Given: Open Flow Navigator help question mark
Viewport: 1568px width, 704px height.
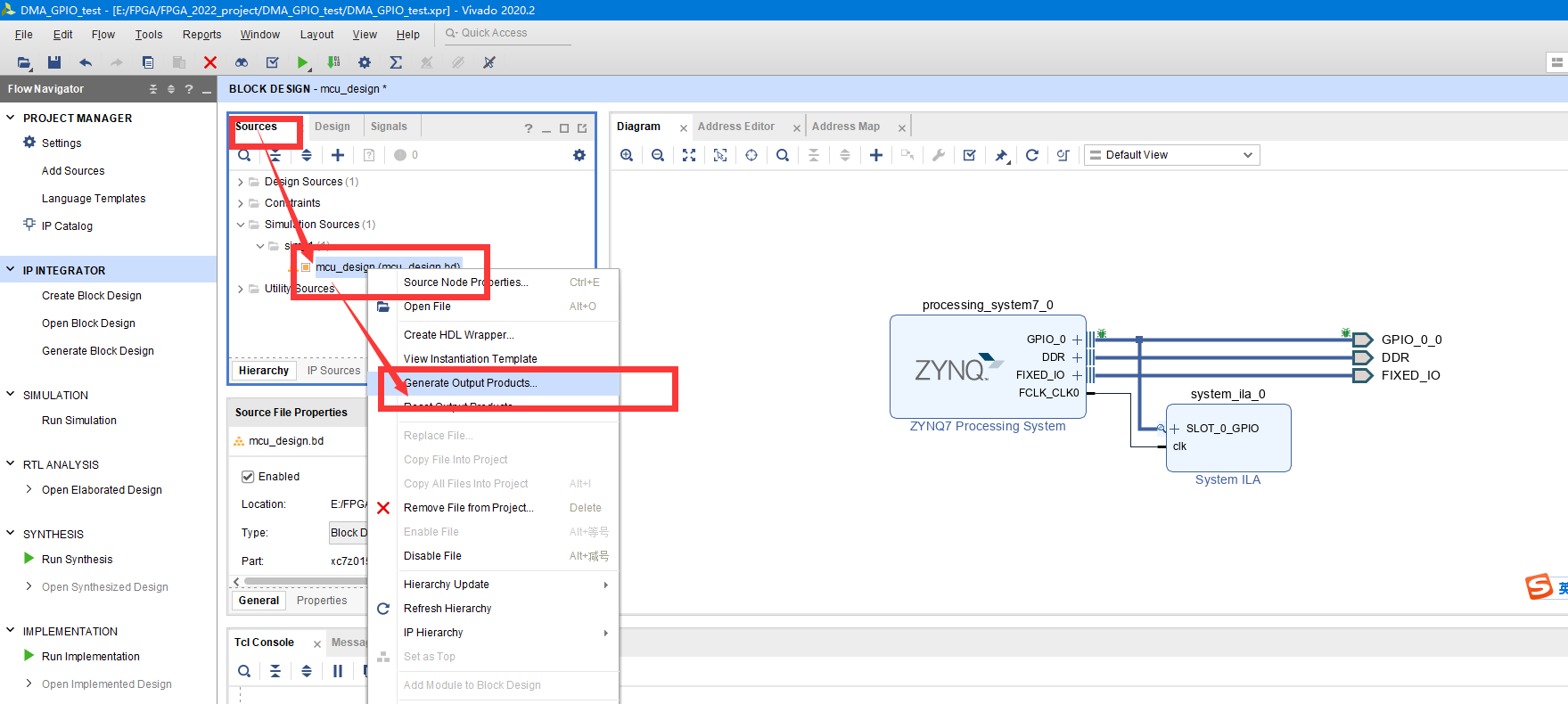Looking at the screenshot, I should pos(189,89).
